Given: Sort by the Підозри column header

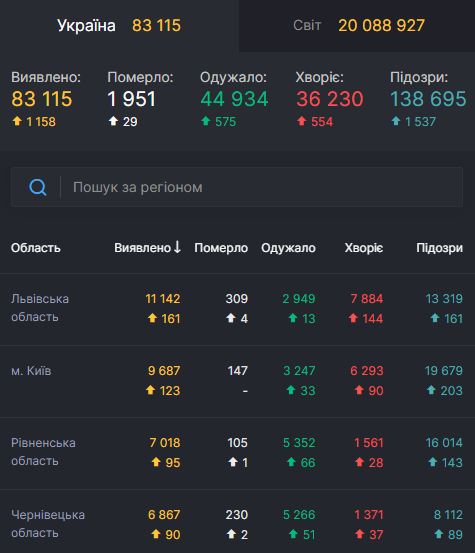Looking at the screenshot, I should coord(439,248).
